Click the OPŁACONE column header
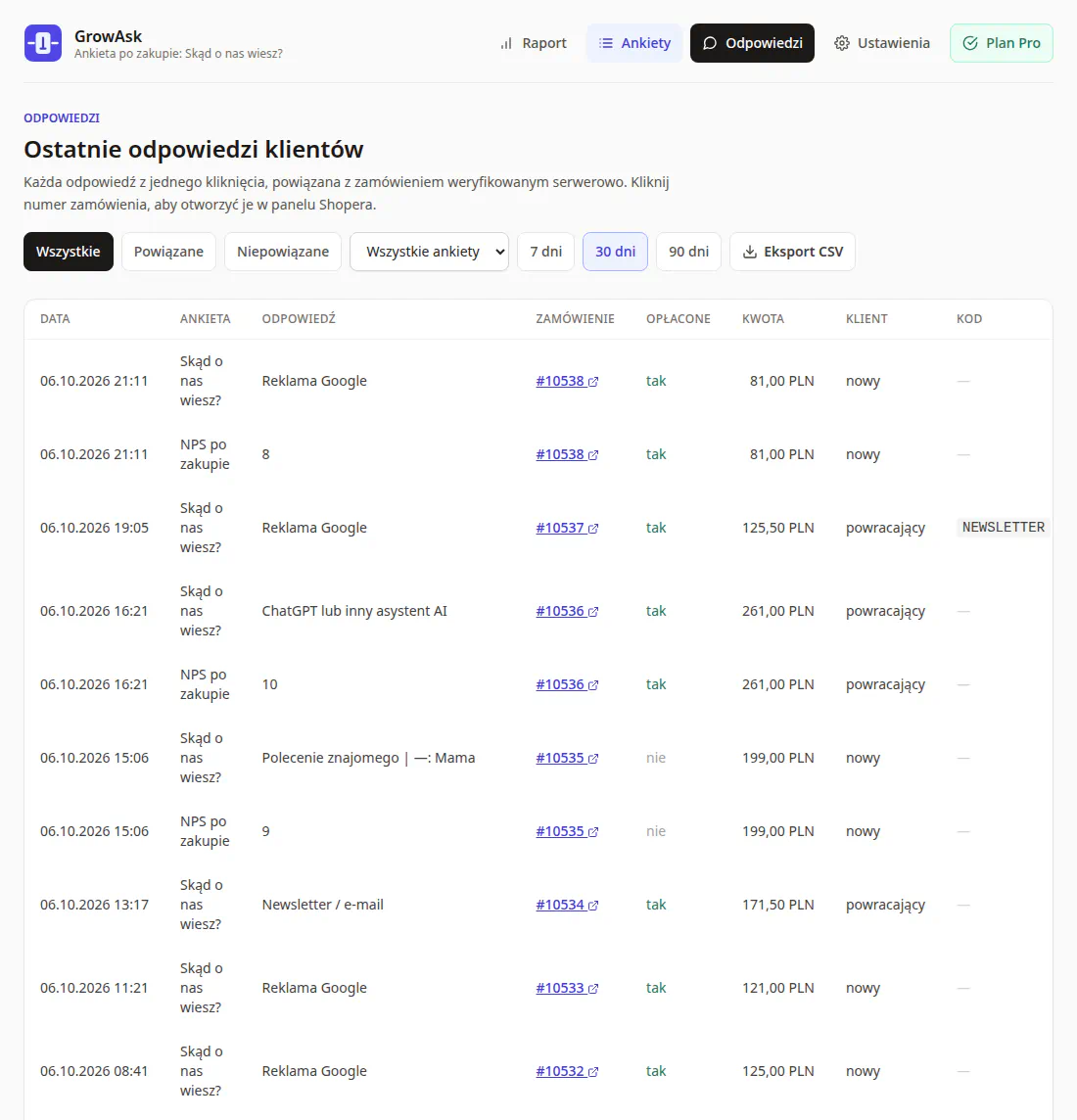This screenshot has height=1120, width=1077. tap(678, 318)
